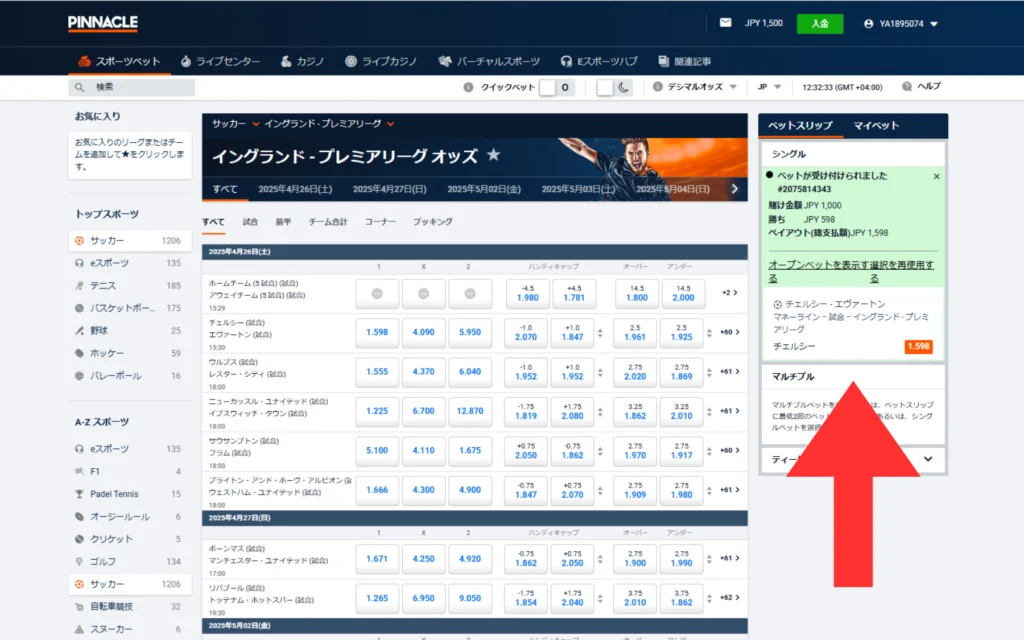Image resolution: width=1024 pixels, height=640 pixels.
Task: Click the search magnifier icon
Action: 80,87
